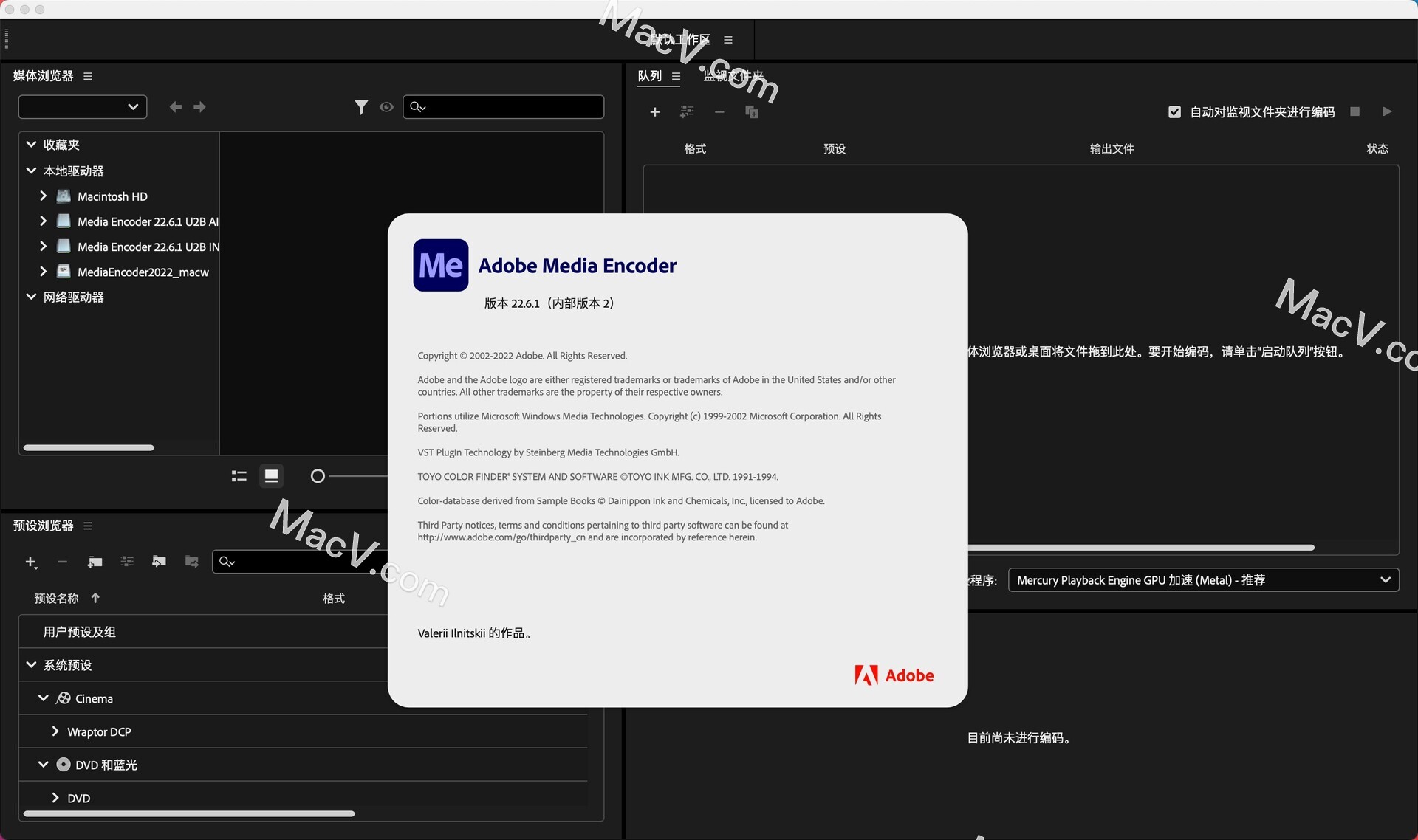
Task: Select the Macintosh HD tree entry
Action: click(x=112, y=196)
